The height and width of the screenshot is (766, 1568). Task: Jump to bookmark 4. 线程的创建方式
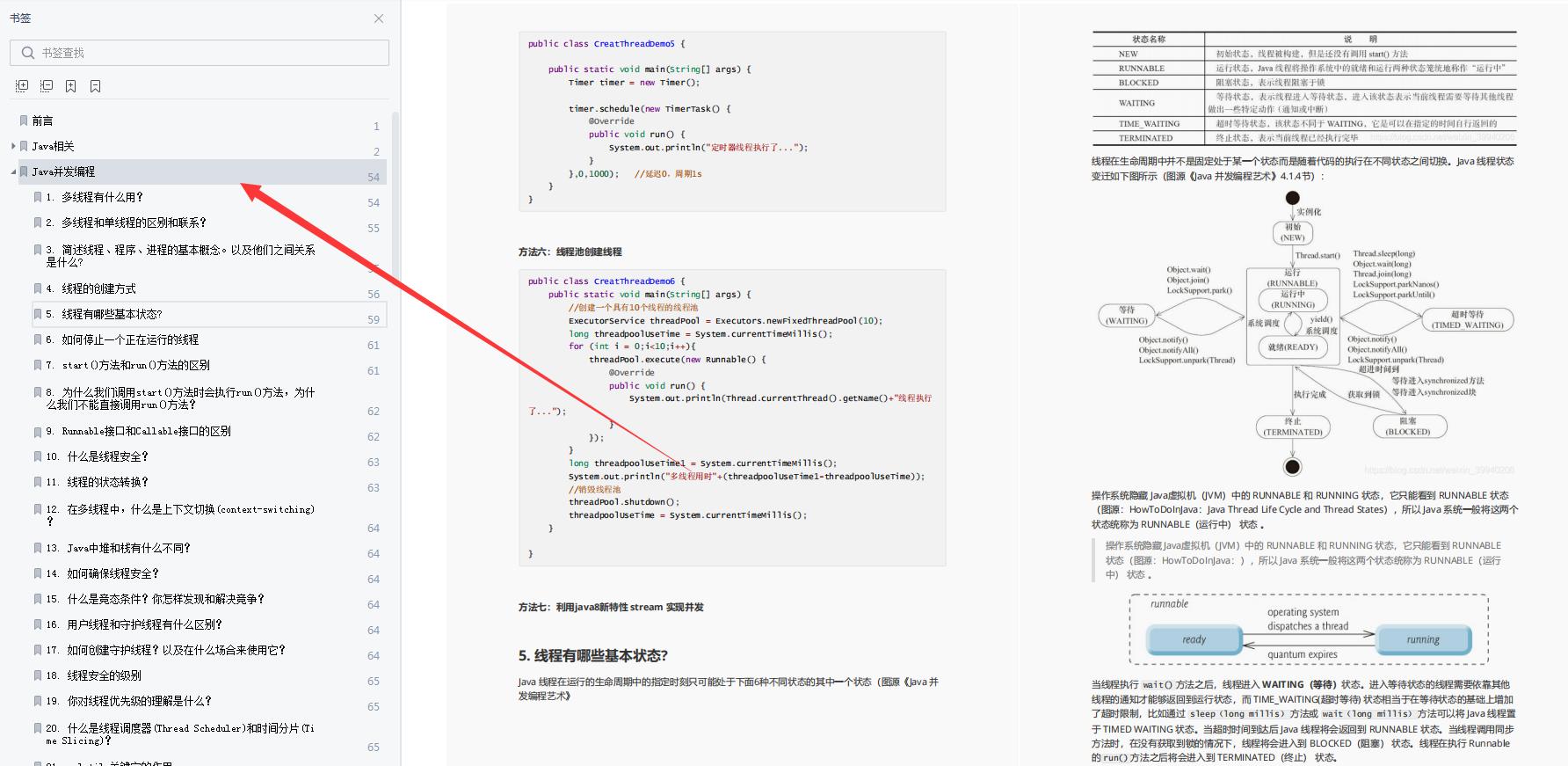click(x=91, y=288)
